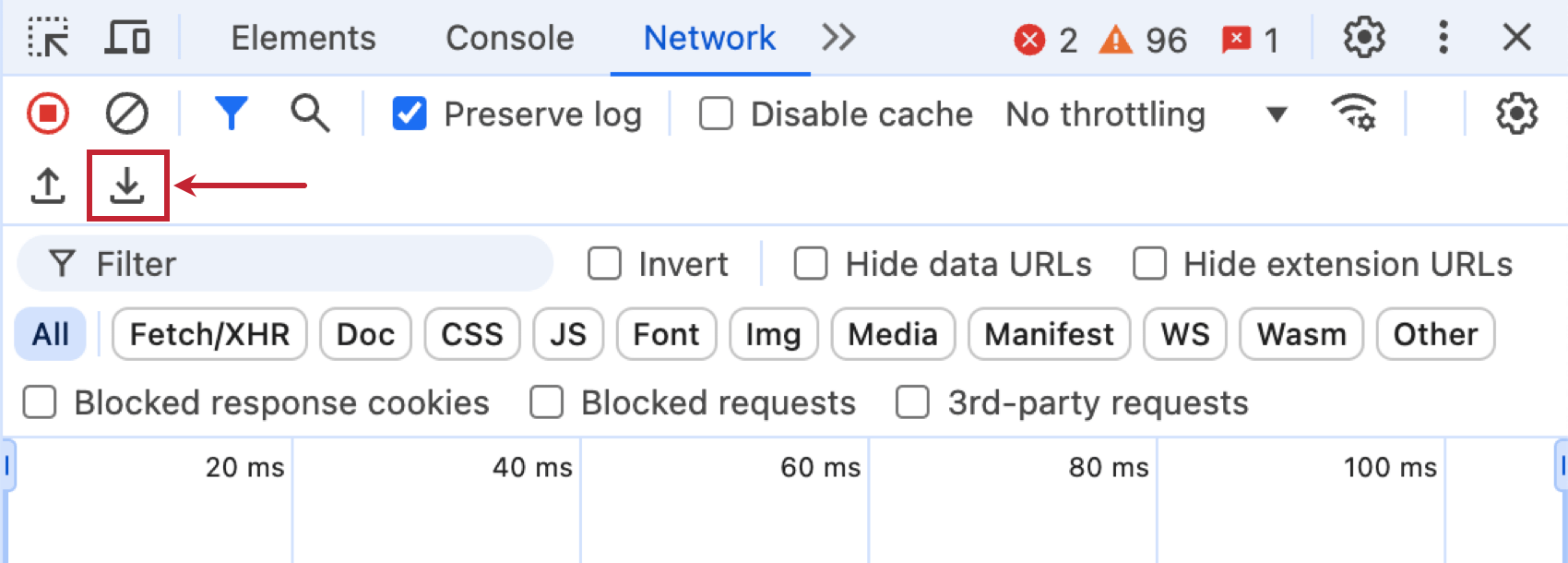Import a HAR file
Screen dimensions: 1568x563
[47, 184]
